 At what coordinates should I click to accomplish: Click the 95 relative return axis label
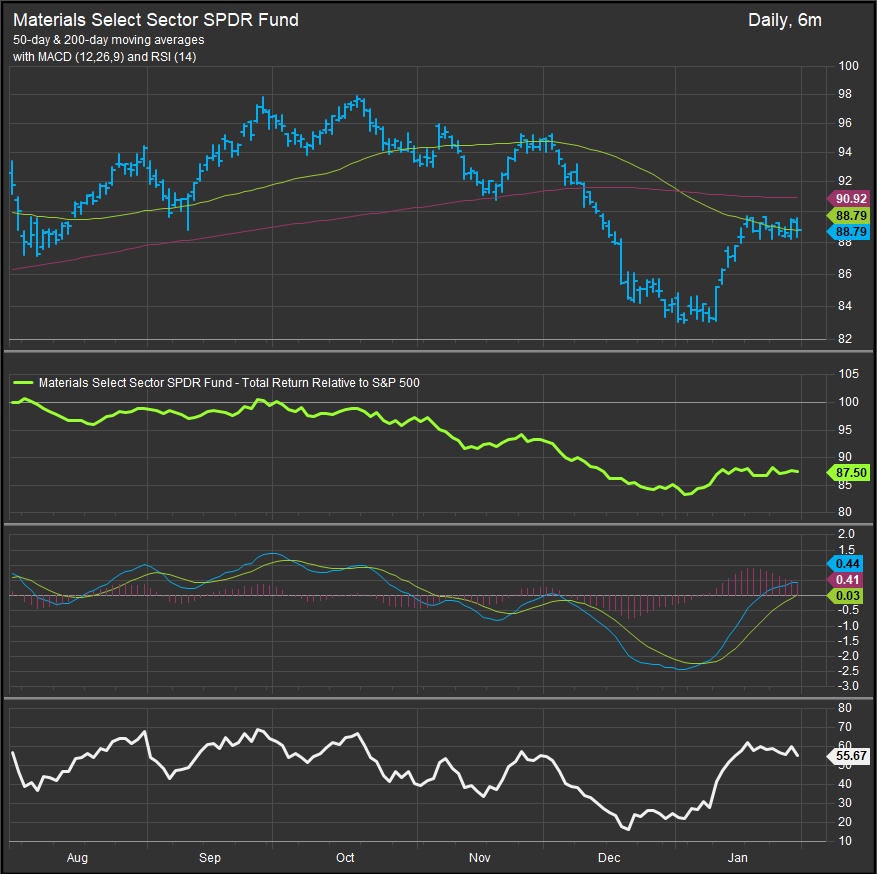coord(845,430)
